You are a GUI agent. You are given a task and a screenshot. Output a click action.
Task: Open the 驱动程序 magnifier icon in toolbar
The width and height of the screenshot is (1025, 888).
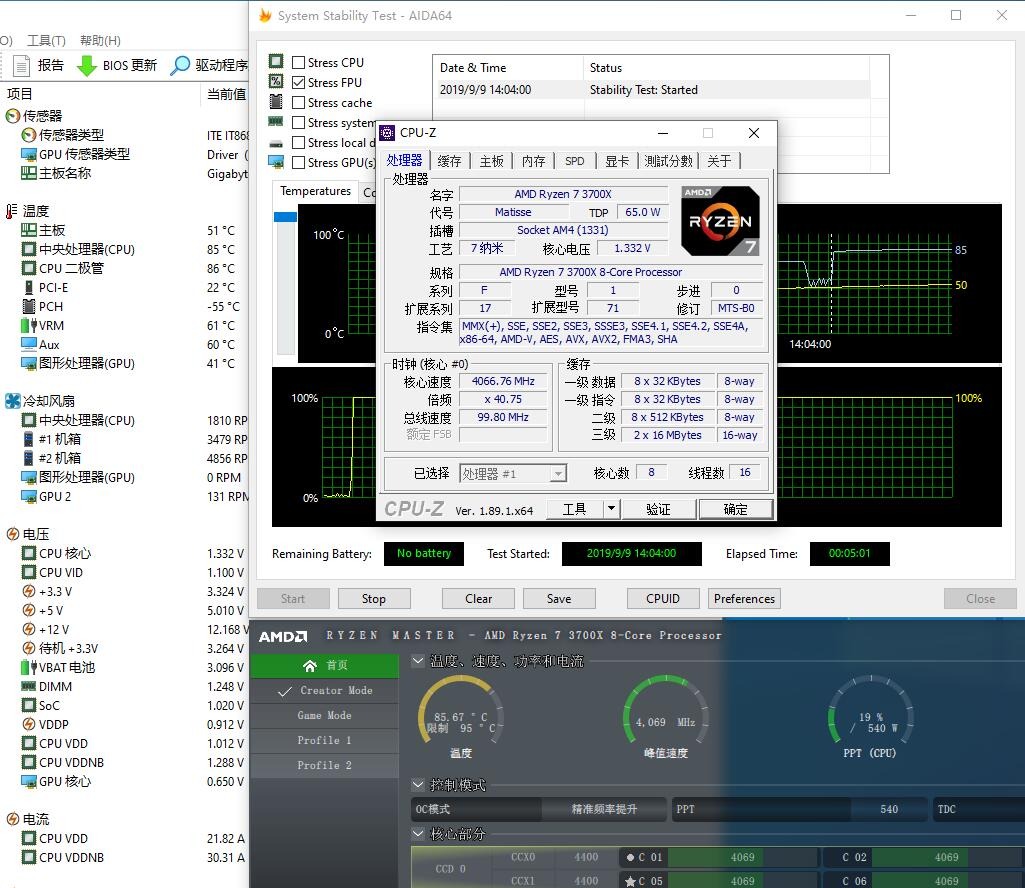tap(180, 65)
